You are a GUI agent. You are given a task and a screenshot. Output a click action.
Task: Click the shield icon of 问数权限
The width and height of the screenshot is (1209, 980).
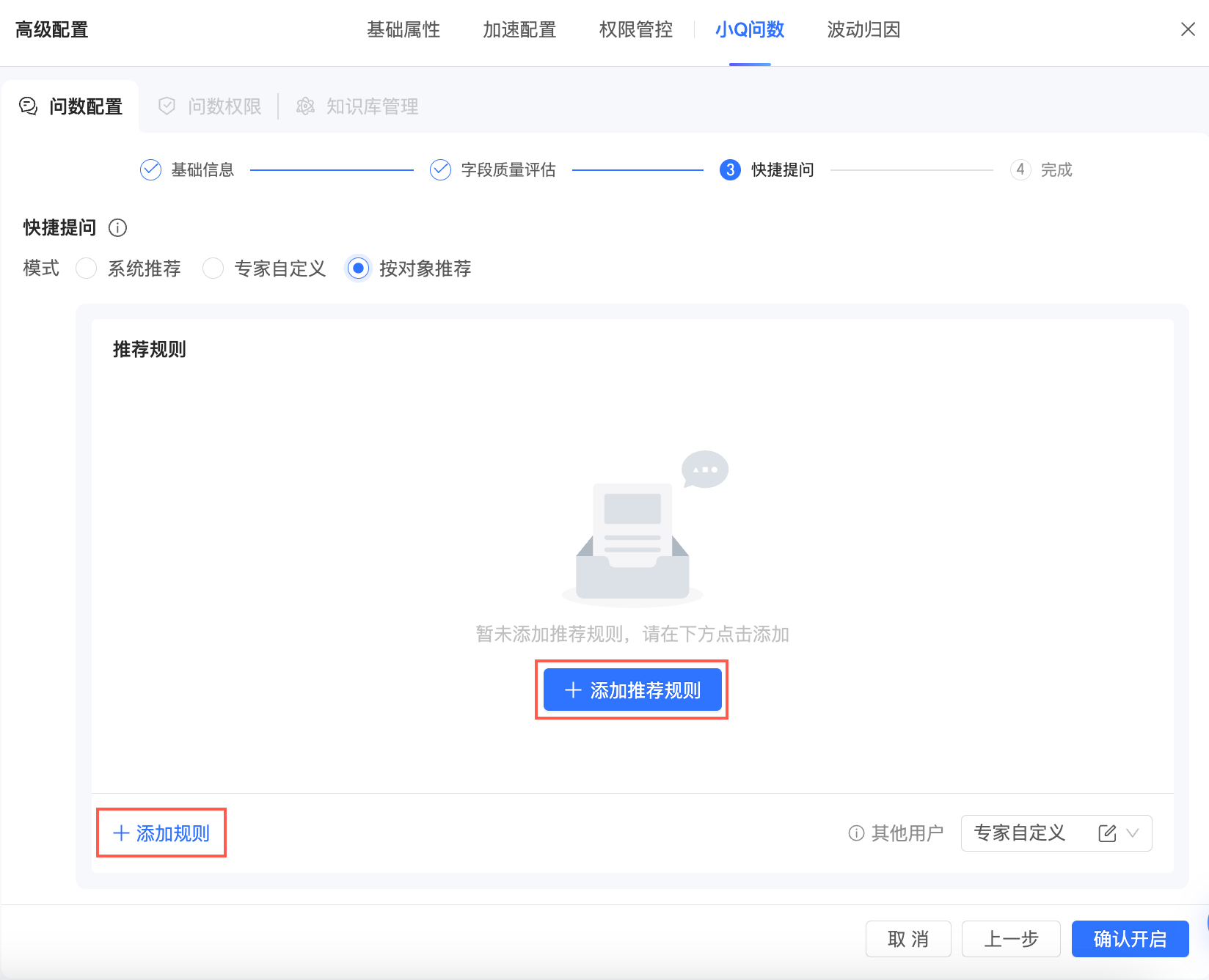167,106
